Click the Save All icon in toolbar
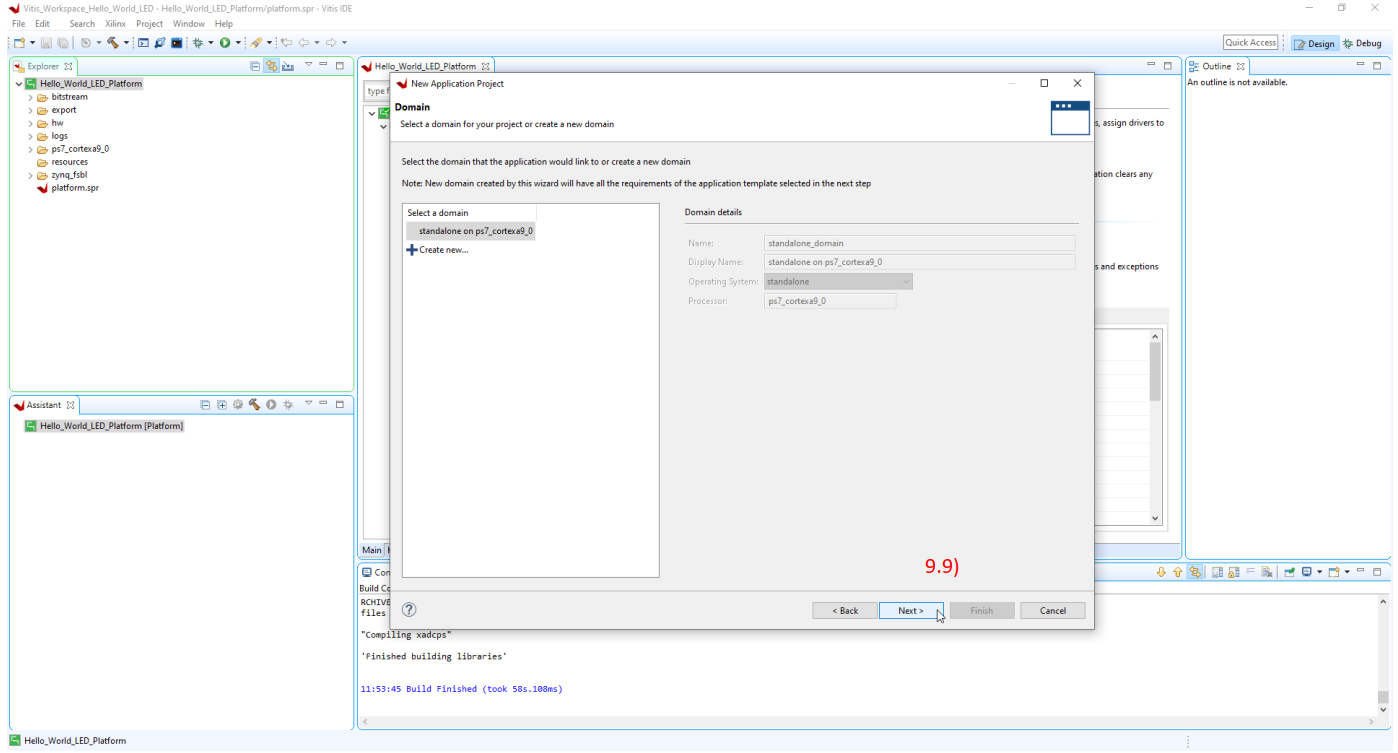Screen dimensions: 1398x753 coord(63,43)
